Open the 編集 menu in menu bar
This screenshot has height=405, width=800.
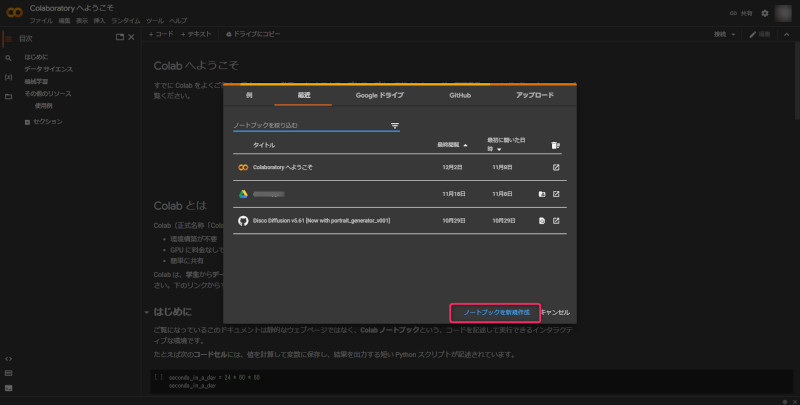point(64,21)
